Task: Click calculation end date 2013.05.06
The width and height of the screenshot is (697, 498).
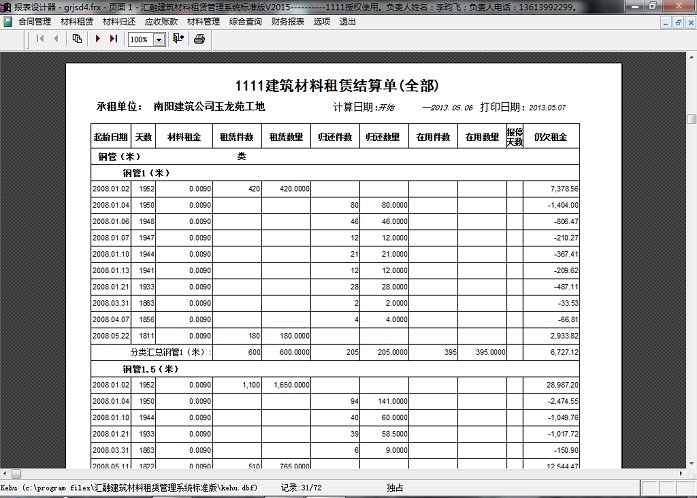Action: click(452, 108)
